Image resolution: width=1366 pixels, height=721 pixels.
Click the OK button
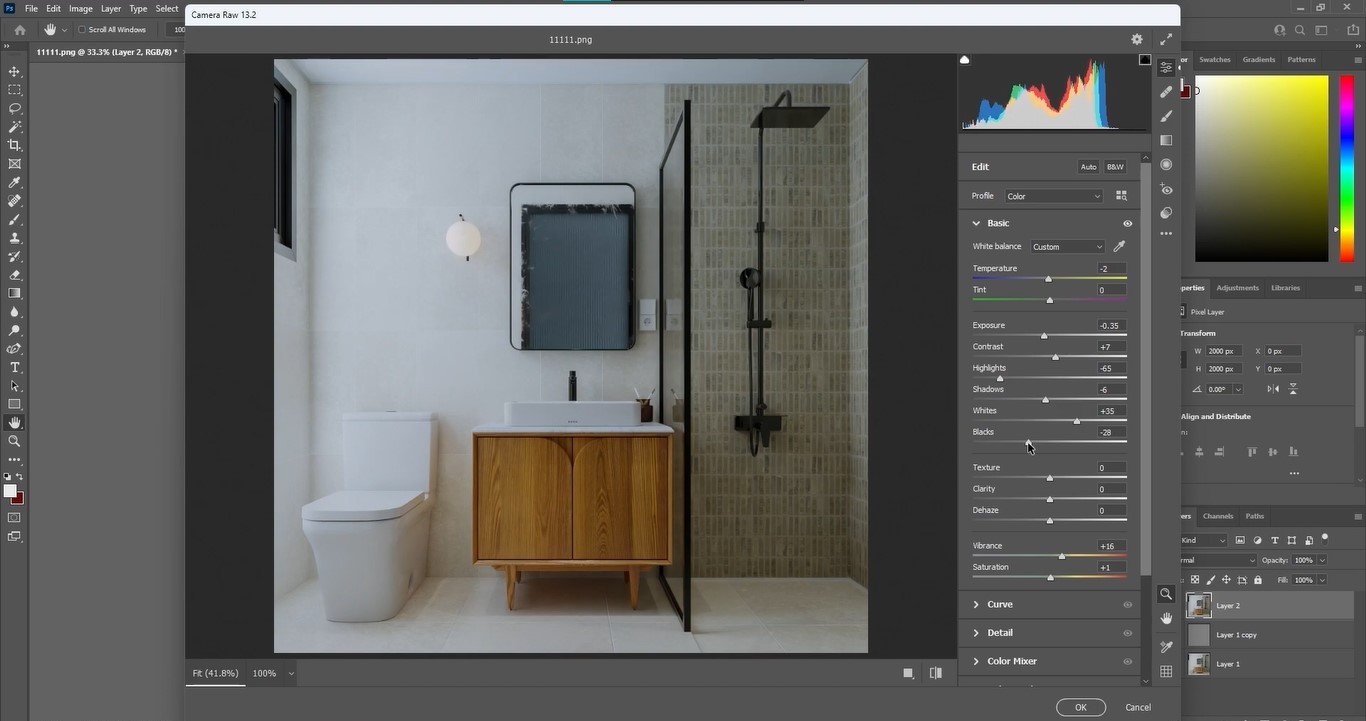point(1080,707)
